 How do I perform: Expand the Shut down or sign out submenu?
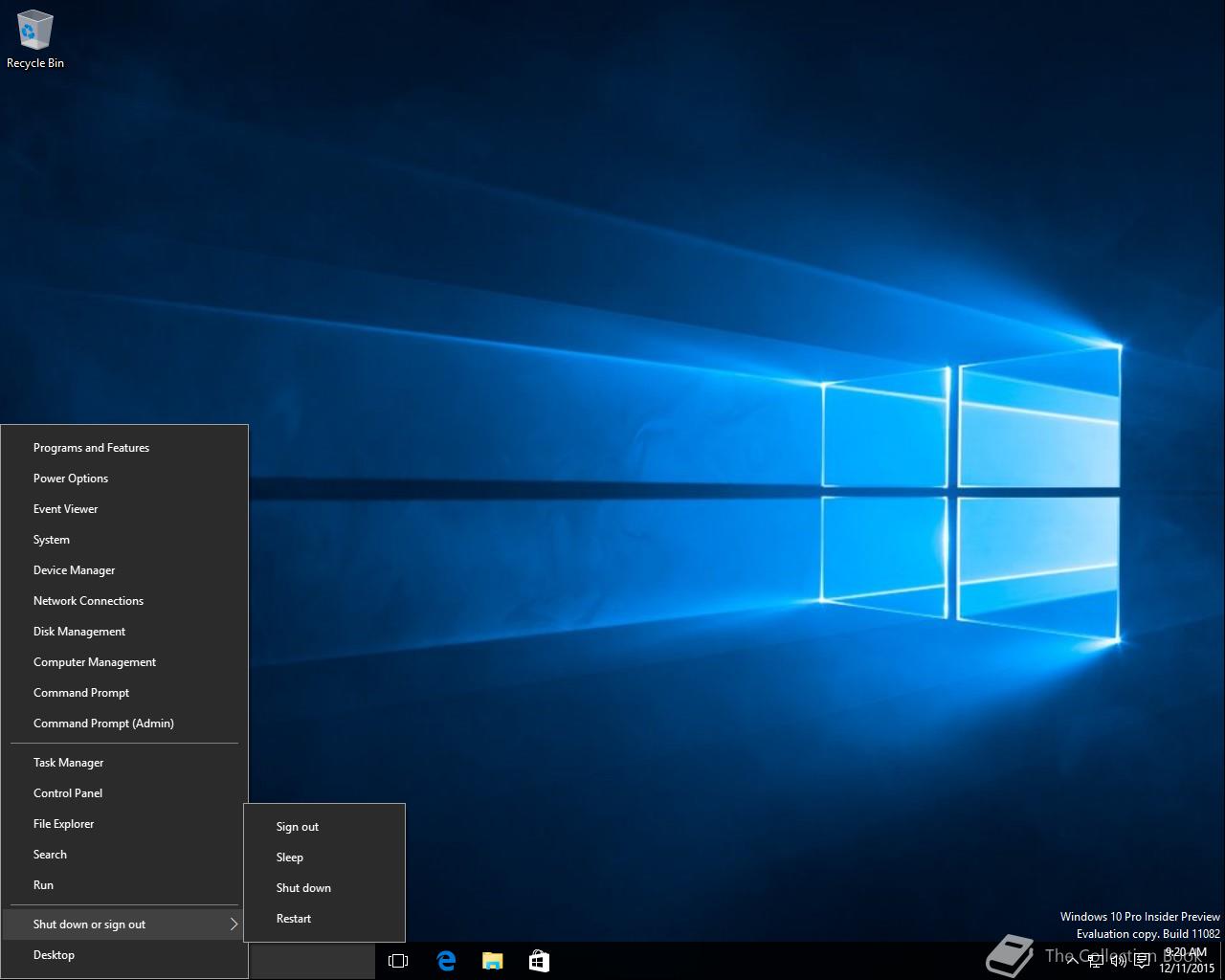[x=124, y=924]
